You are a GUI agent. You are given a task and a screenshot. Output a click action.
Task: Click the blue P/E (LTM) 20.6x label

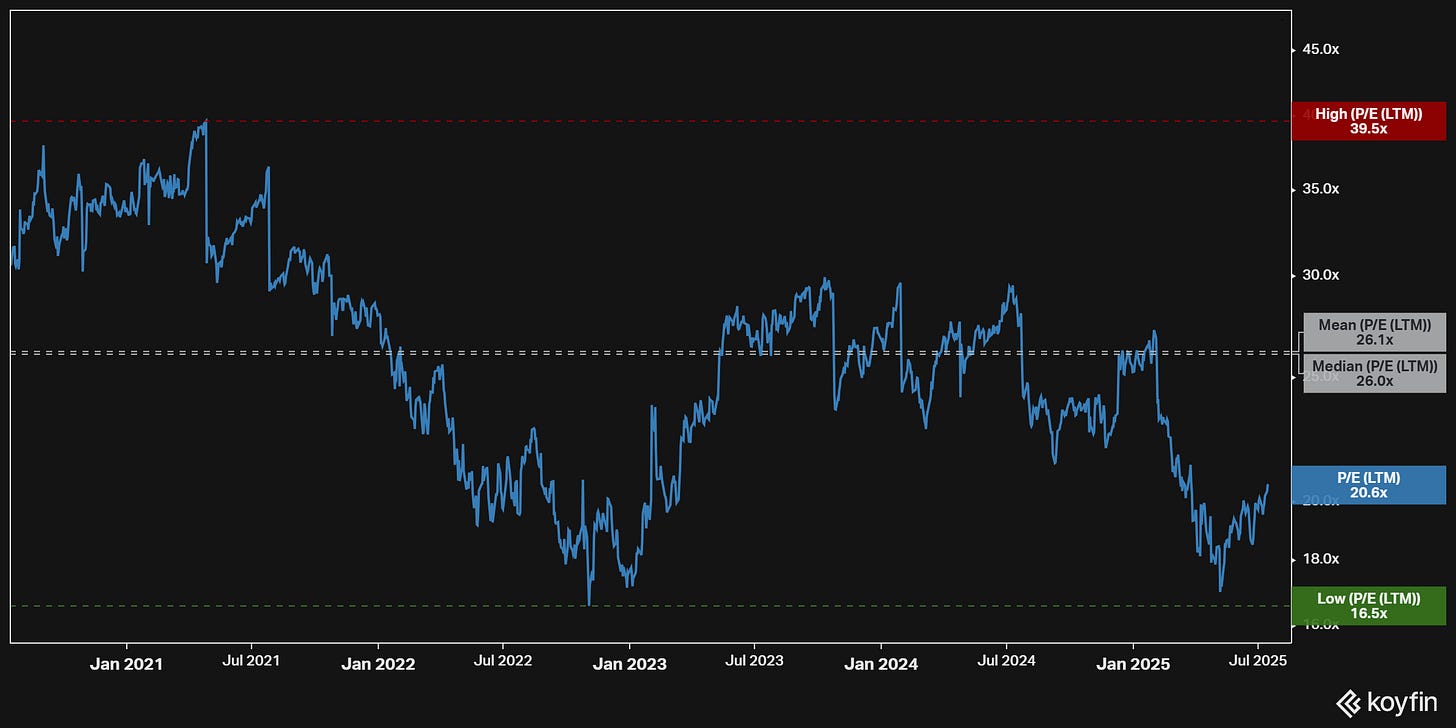1368,485
